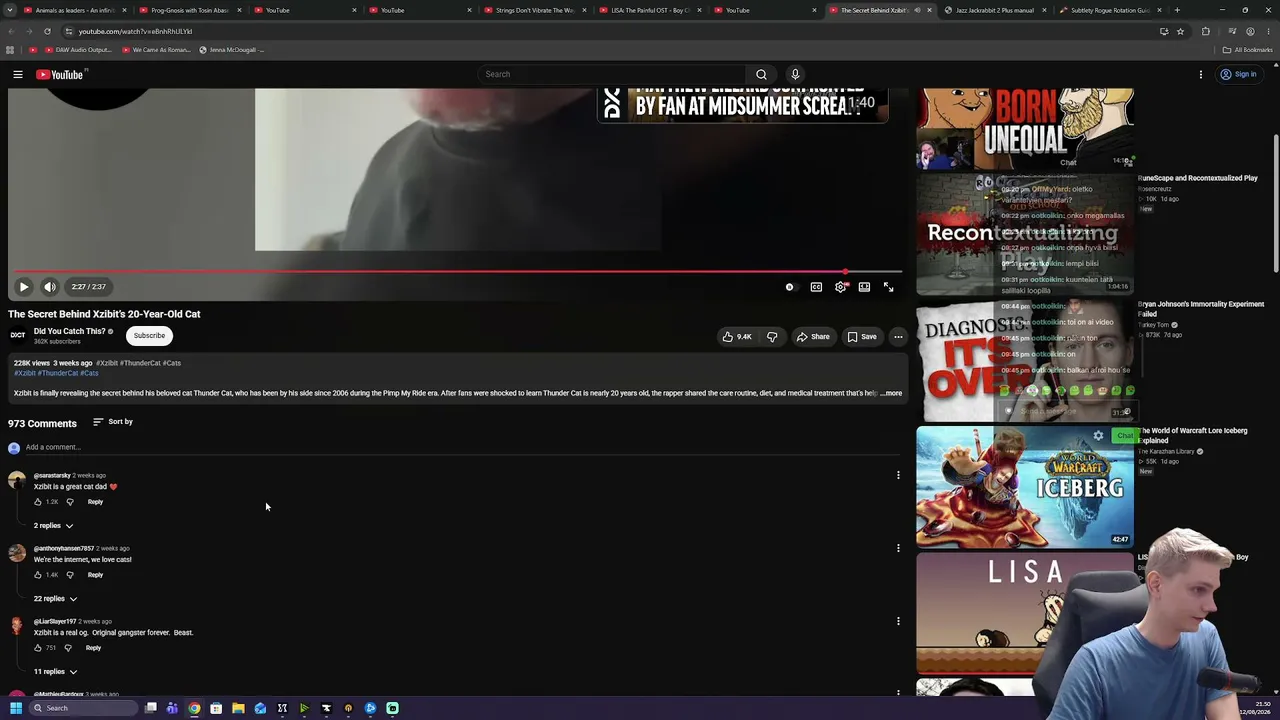Image resolution: width=1280 pixels, height=720 pixels.
Task: Expand 22 replies under anthonyhansen7857's comment
Action: [55, 598]
